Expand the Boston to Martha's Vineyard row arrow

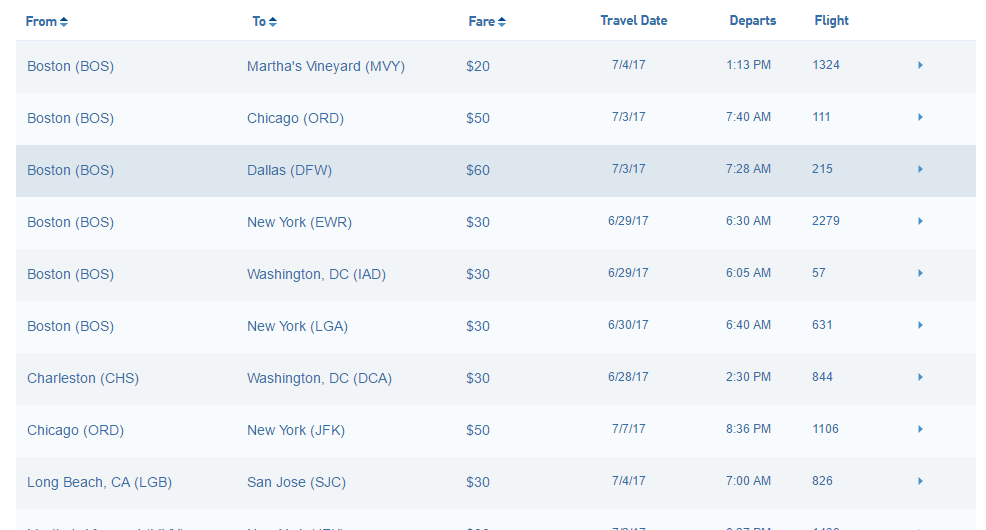click(x=920, y=65)
